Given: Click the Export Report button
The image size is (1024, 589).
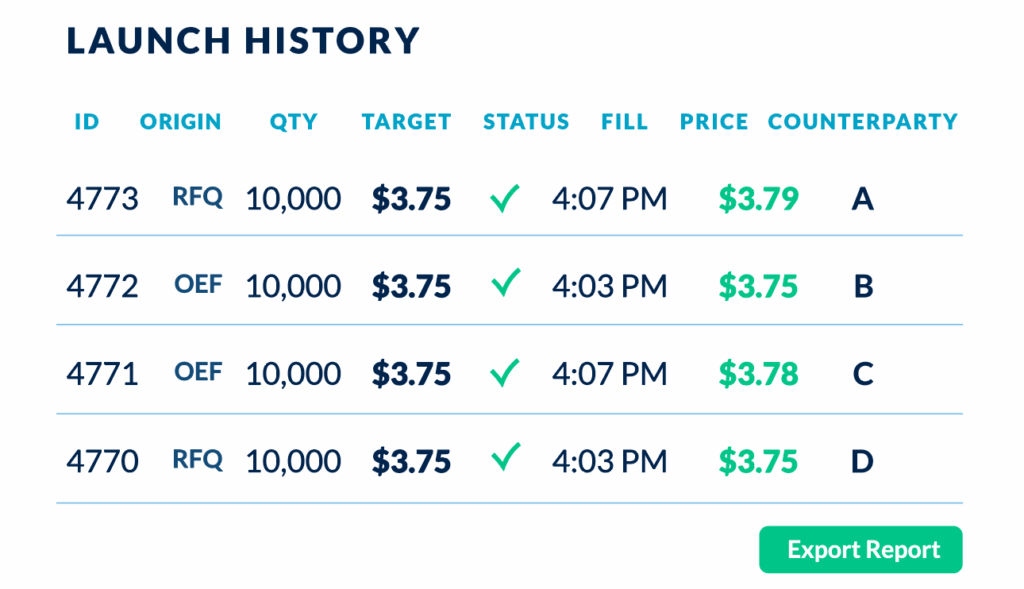Looking at the screenshot, I should tap(860, 549).
